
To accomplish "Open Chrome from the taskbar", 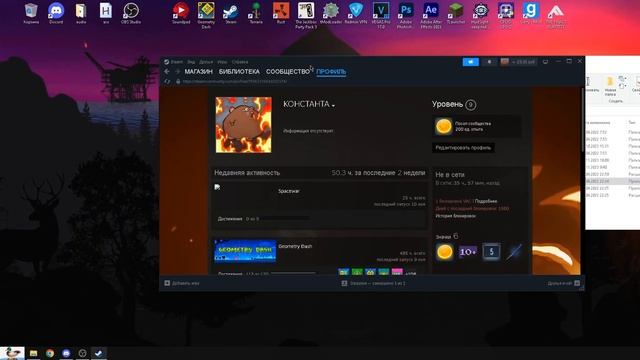I will pyautogui.click(x=50, y=353).
